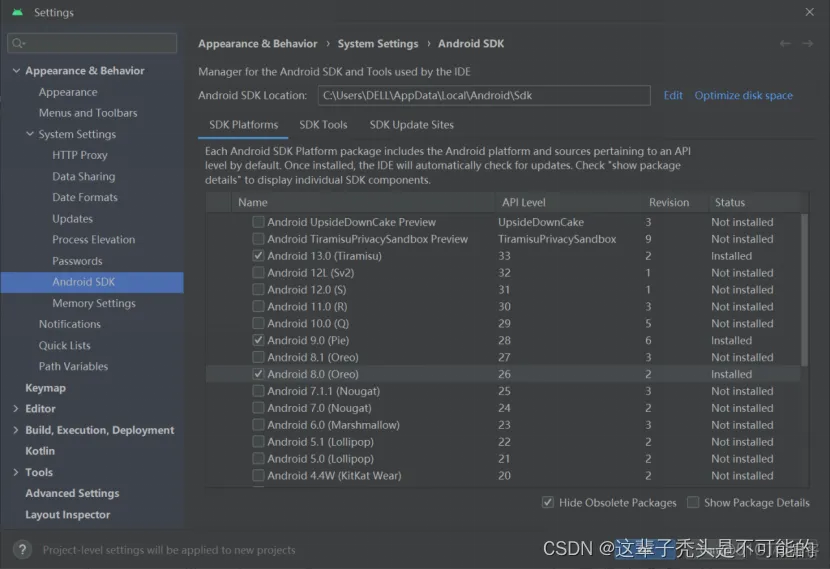Check Android 8.1 (Oreo) checkbox
This screenshot has height=569, width=830.
[258, 357]
